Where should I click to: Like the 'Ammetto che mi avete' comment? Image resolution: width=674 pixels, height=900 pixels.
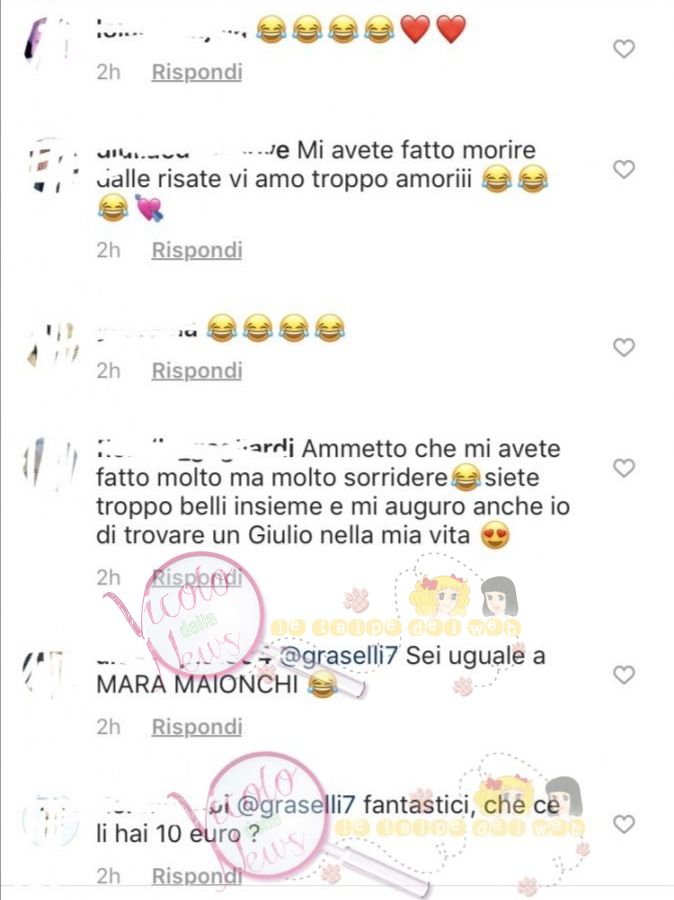[x=624, y=468]
